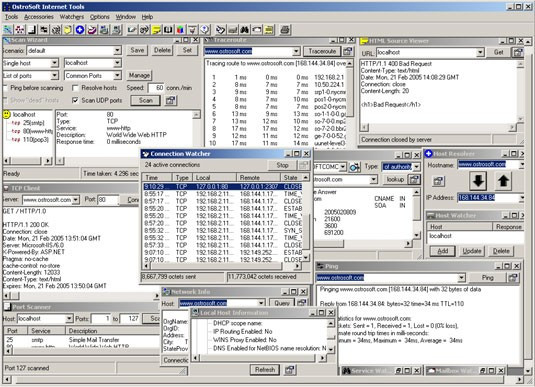Click Refresh in Local Host Information
The height and width of the screenshot is (387, 535).
point(265,370)
